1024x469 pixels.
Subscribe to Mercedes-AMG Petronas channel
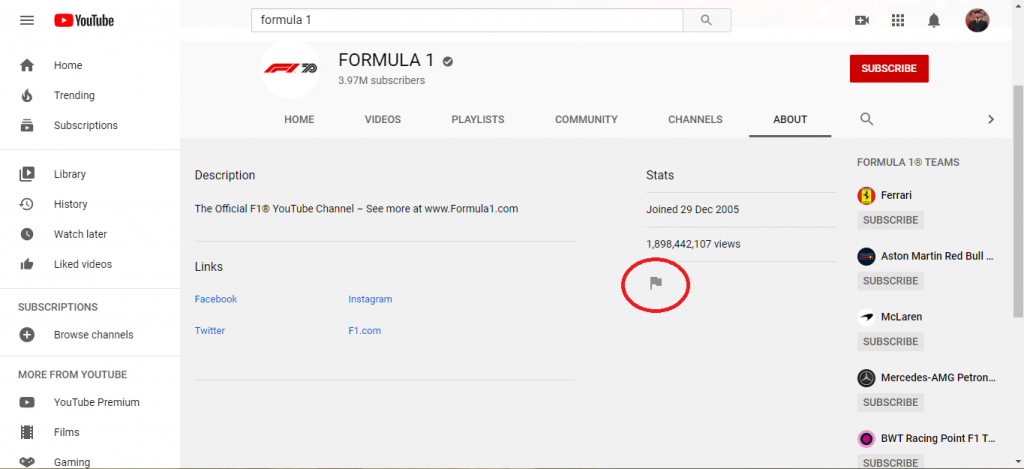[891, 402]
